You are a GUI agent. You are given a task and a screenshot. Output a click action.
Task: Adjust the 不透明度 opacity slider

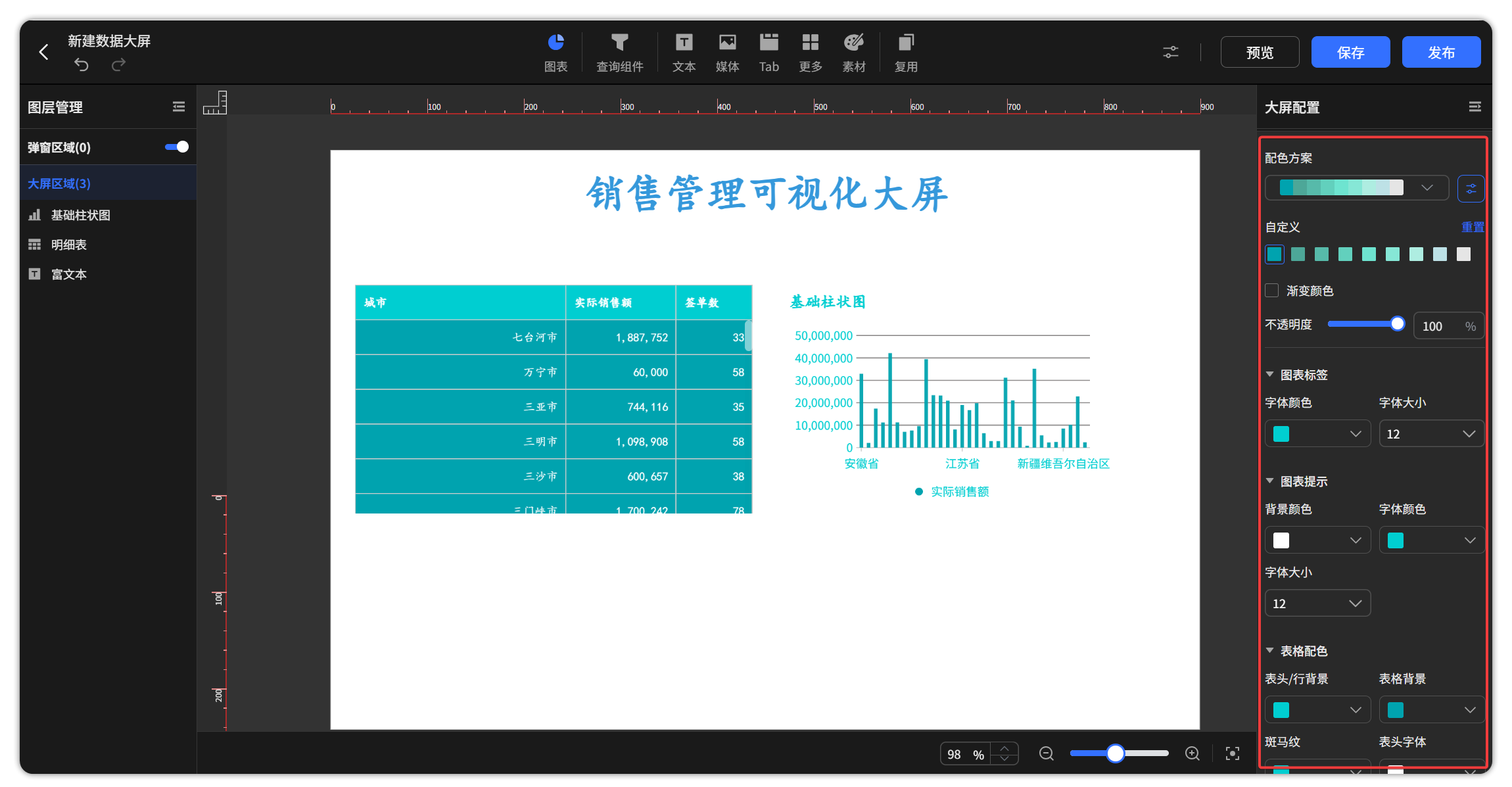click(x=1398, y=323)
